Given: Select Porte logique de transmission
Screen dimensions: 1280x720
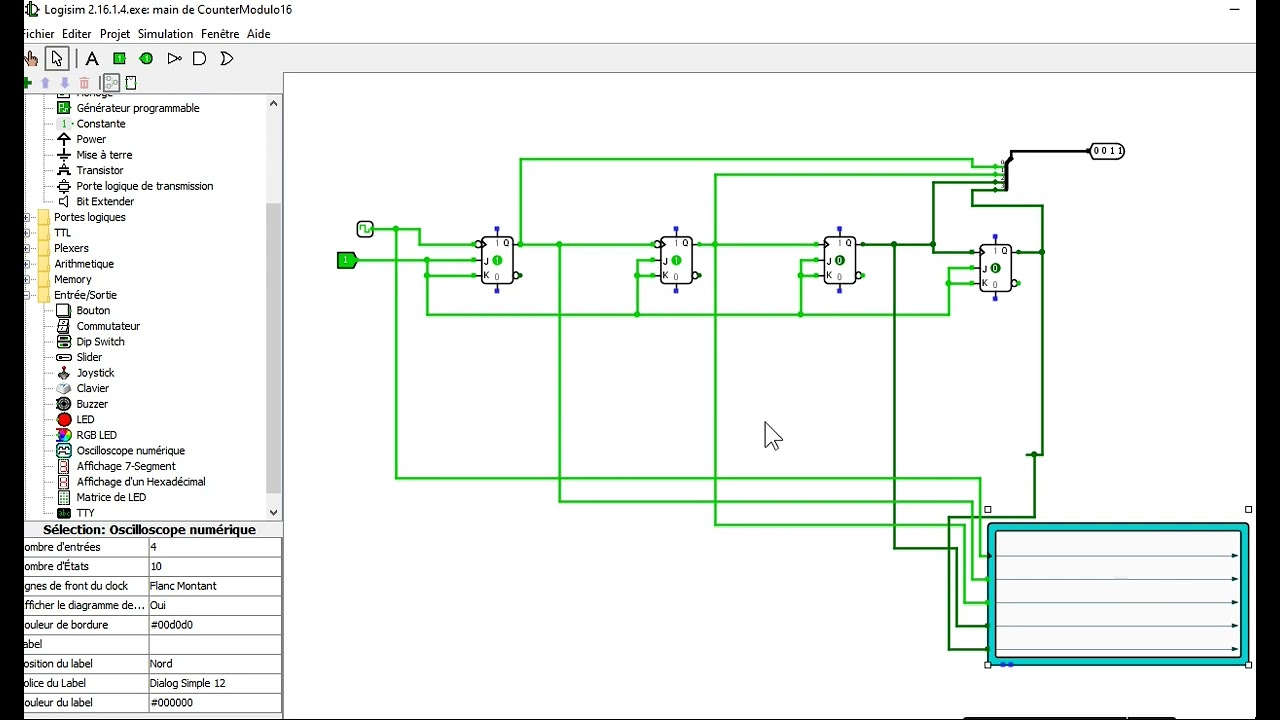Looking at the screenshot, I should [145, 186].
